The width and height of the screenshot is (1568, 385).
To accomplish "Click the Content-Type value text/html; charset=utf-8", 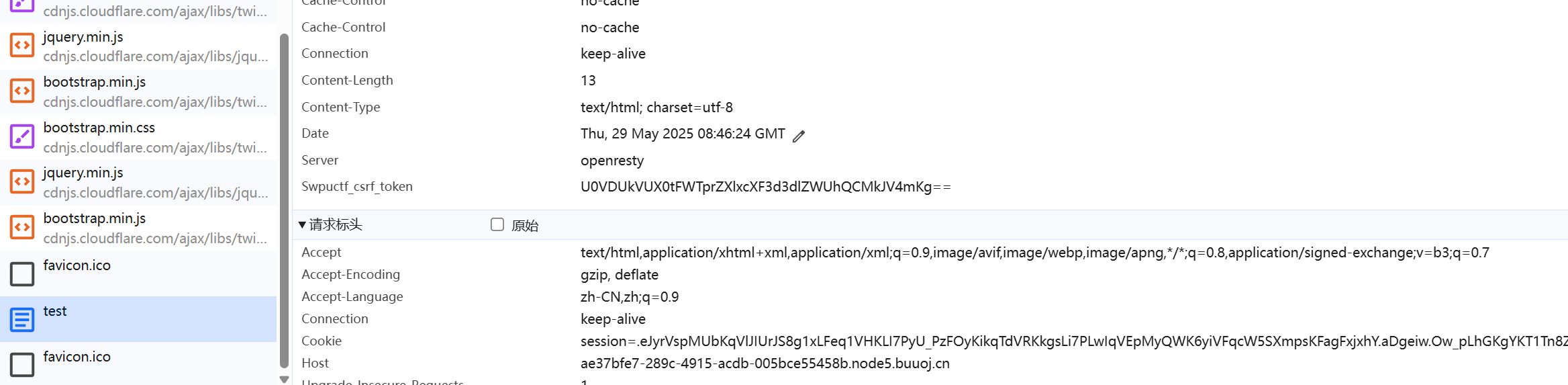I will tap(656, 108).
